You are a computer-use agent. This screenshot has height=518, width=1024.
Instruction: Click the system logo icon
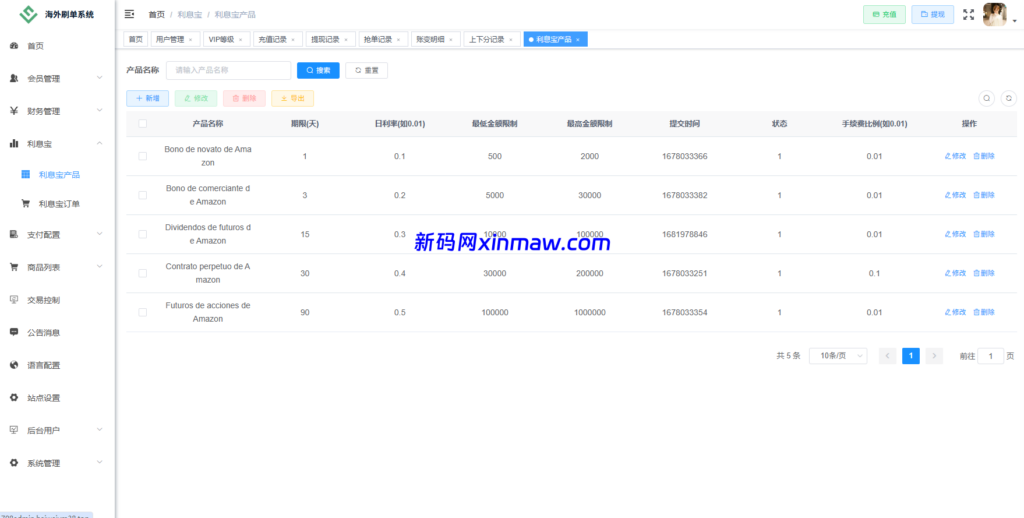coord(28,14)
